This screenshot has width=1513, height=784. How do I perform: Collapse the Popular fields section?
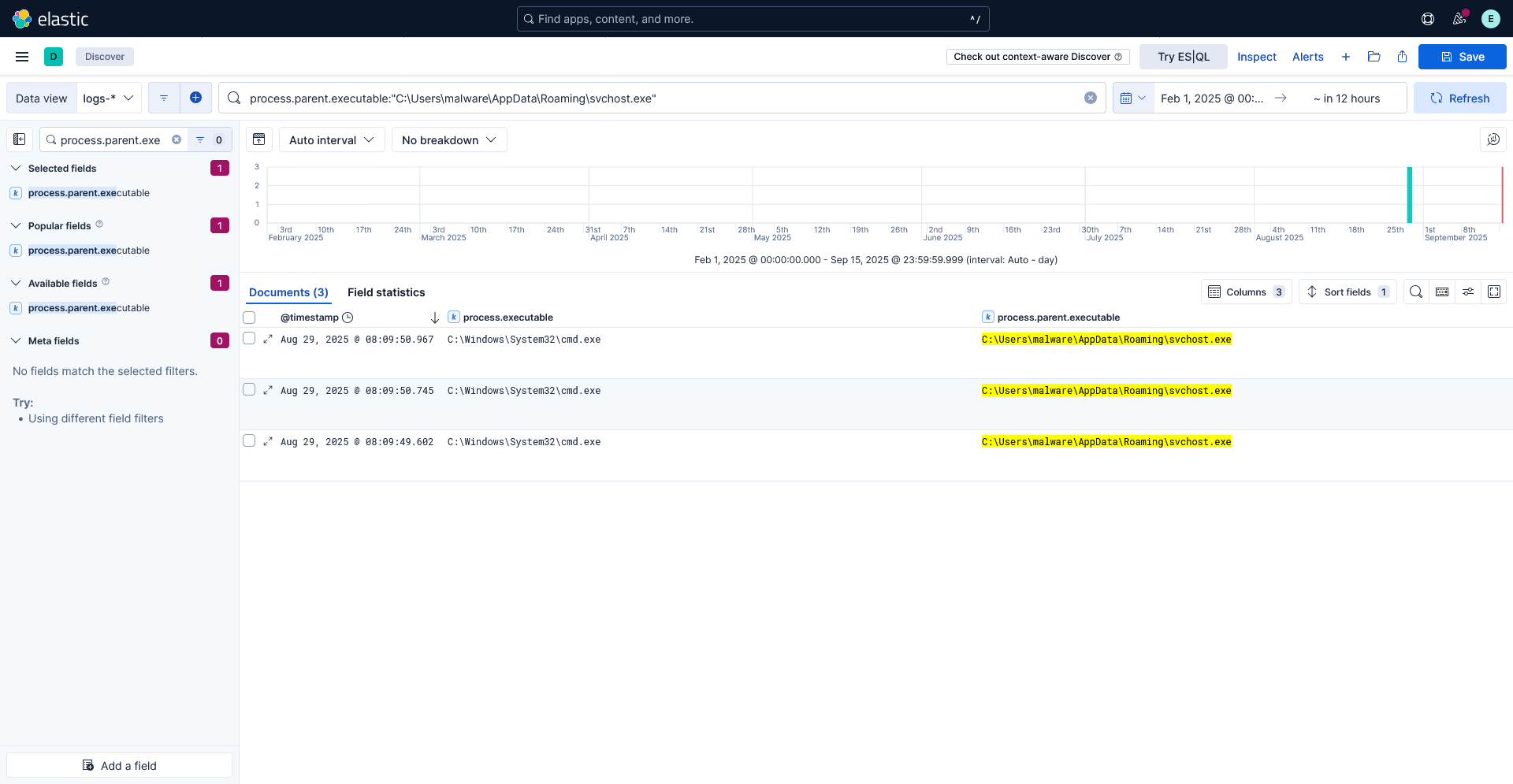[x=16, y=225]
